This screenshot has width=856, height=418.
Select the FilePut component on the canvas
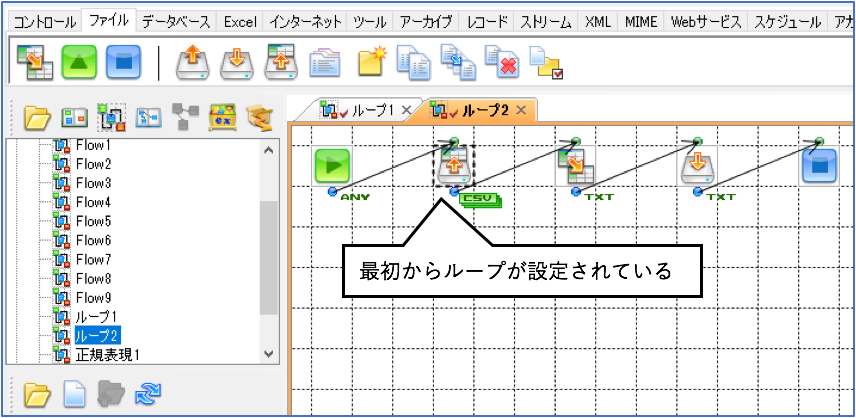[x=698, y=166]
